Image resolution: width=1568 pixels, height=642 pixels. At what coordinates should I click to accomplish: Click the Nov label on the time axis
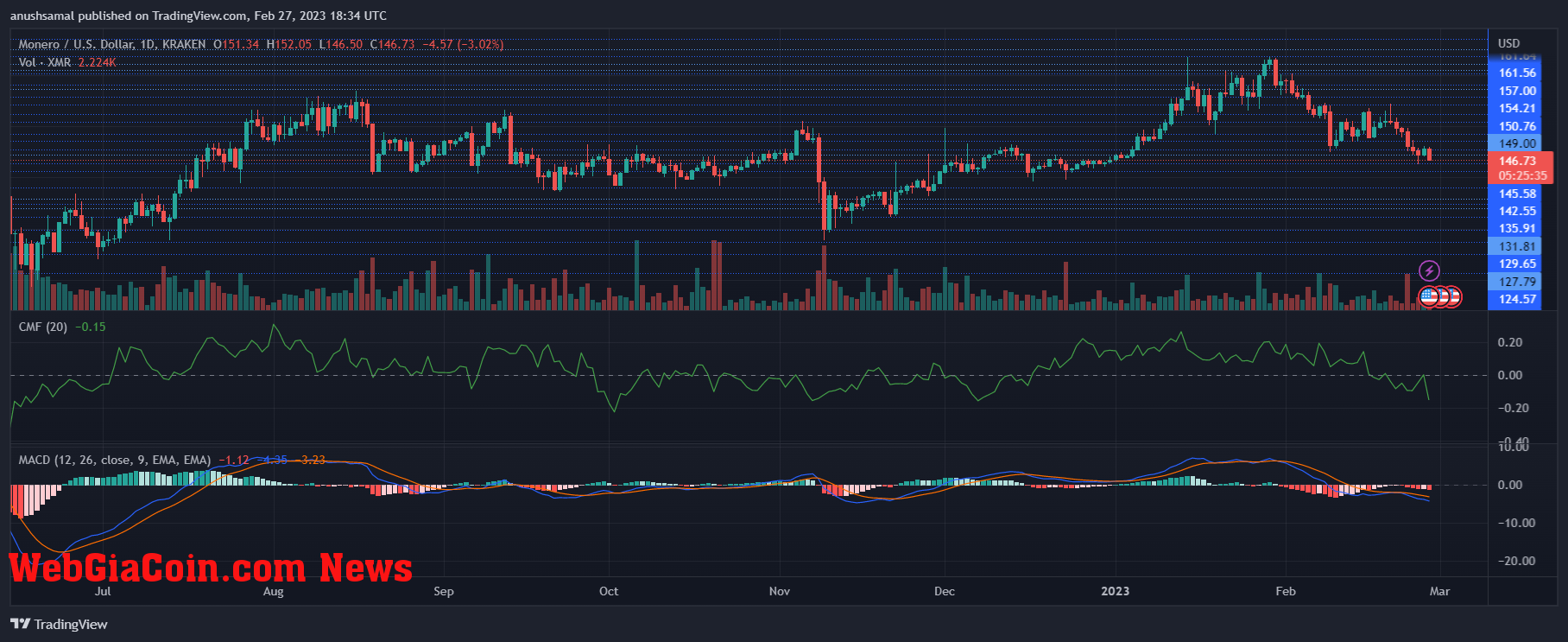pyautogui.click(x=779, y=591)
